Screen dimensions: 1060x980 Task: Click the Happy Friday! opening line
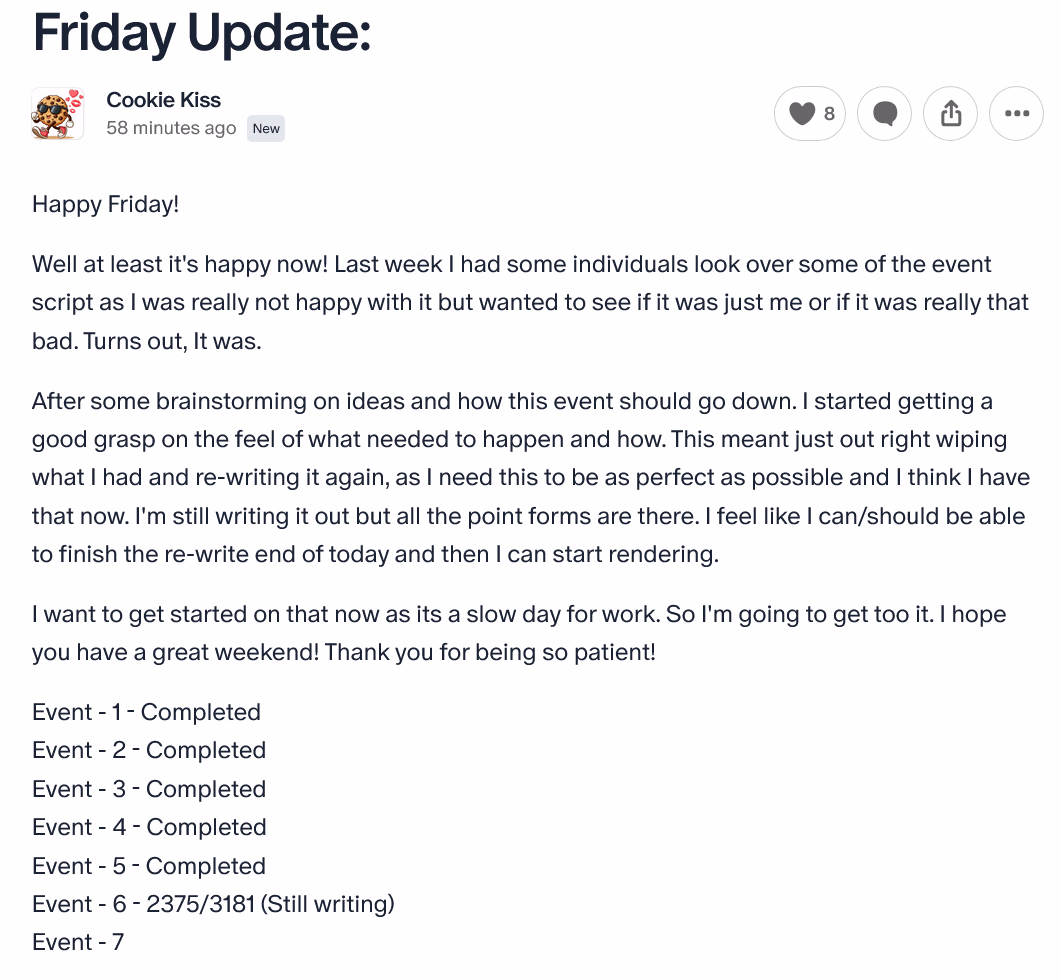coord(105,204)
